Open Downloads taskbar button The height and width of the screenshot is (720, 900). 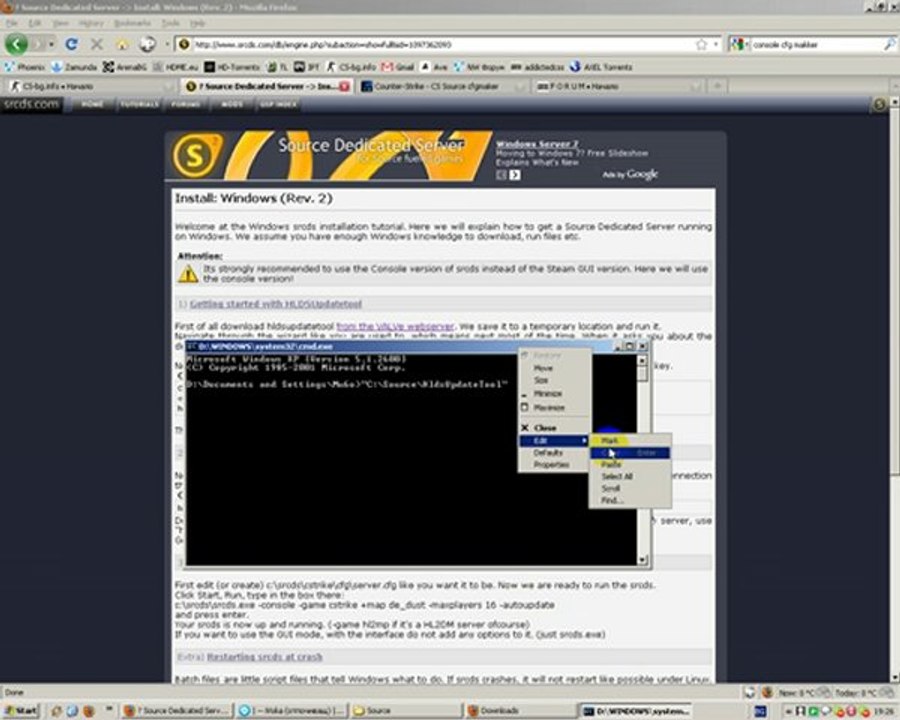519,711
